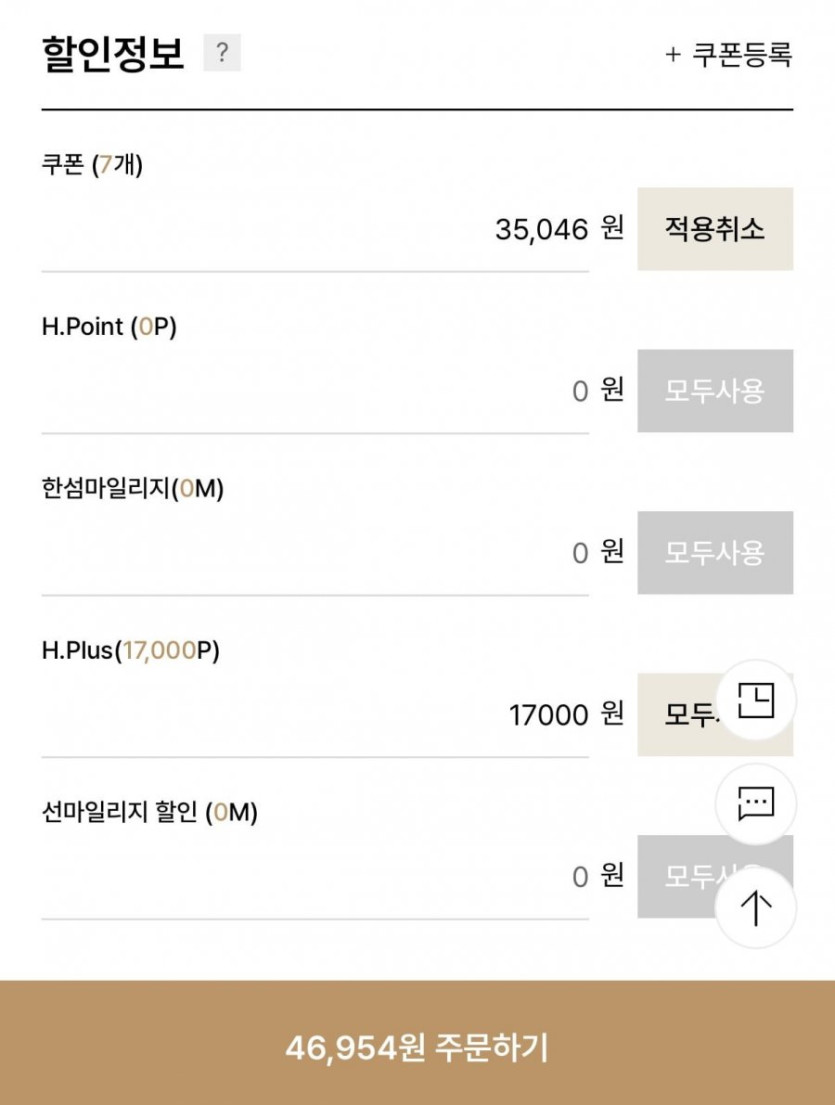Click the H.Plus(17,000P) balance label

click(130, 651)
